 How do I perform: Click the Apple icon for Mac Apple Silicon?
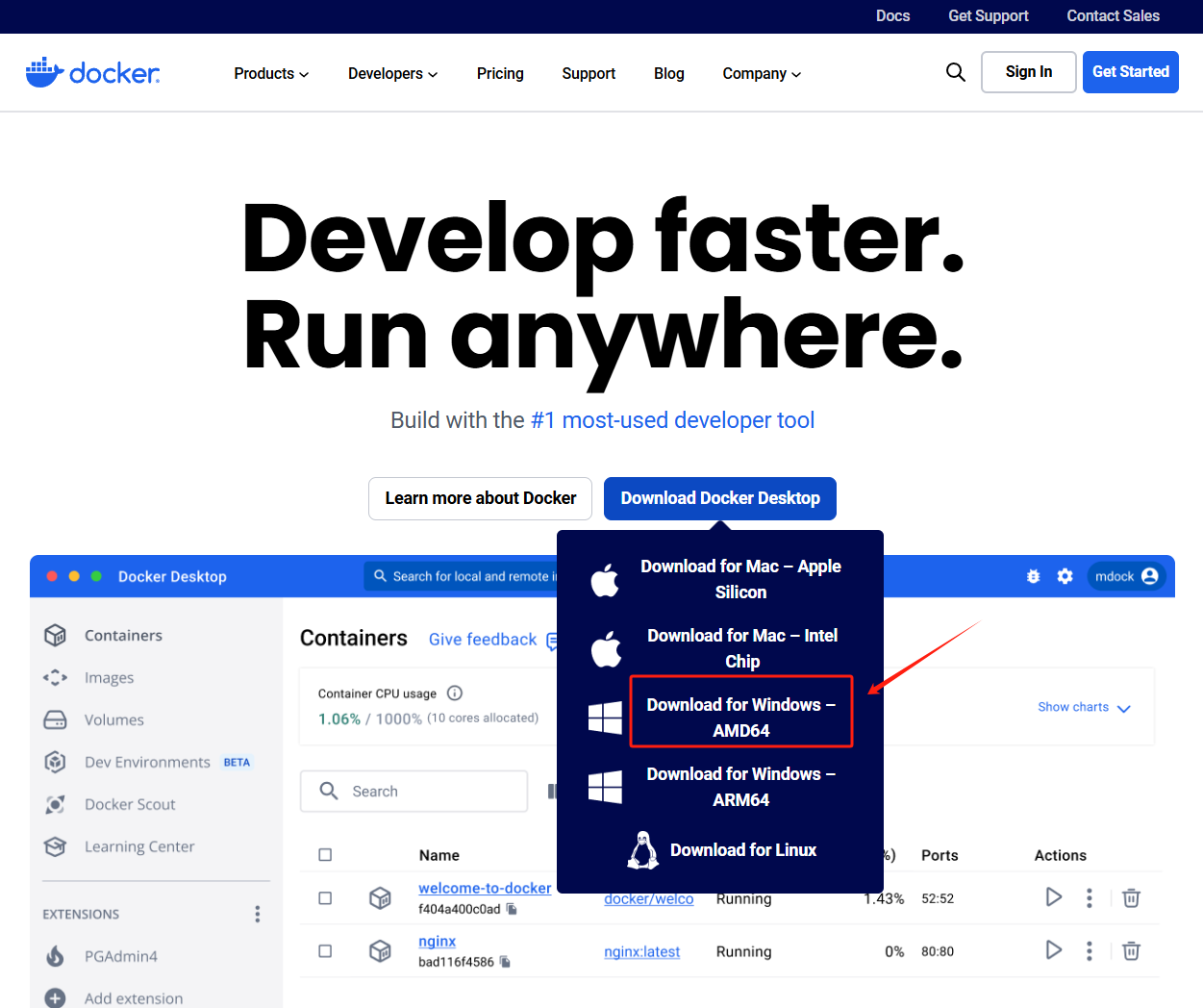click(605, 580)
